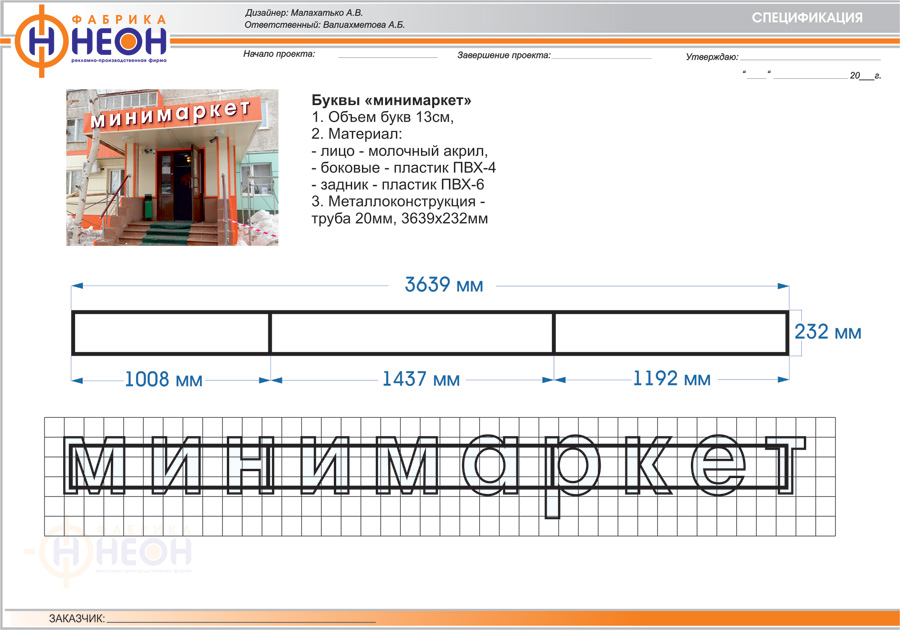The width and height of the screenshot is (900, 630).
Task: Click the year blank before 'г.'
Action: click(867, 76)
